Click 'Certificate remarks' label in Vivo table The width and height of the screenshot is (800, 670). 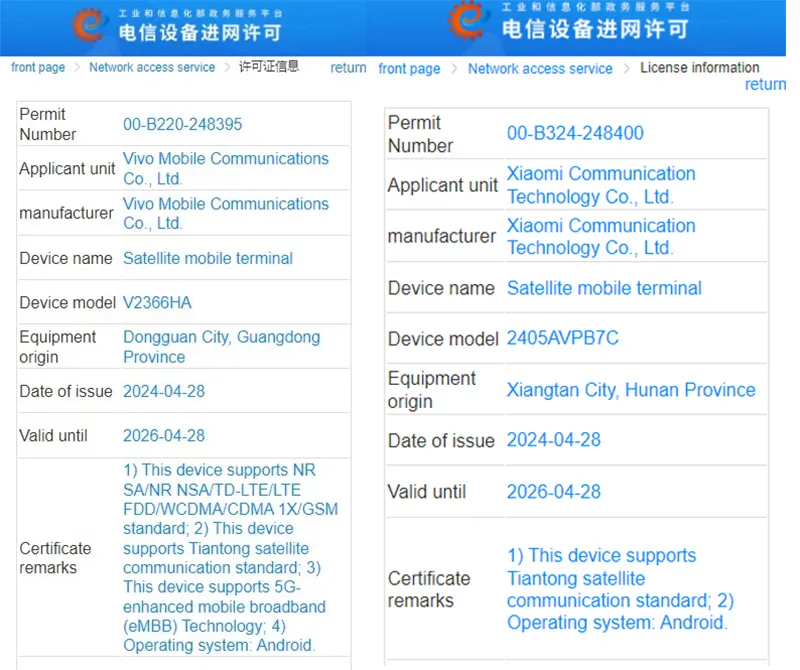click(x=55, y=558)
